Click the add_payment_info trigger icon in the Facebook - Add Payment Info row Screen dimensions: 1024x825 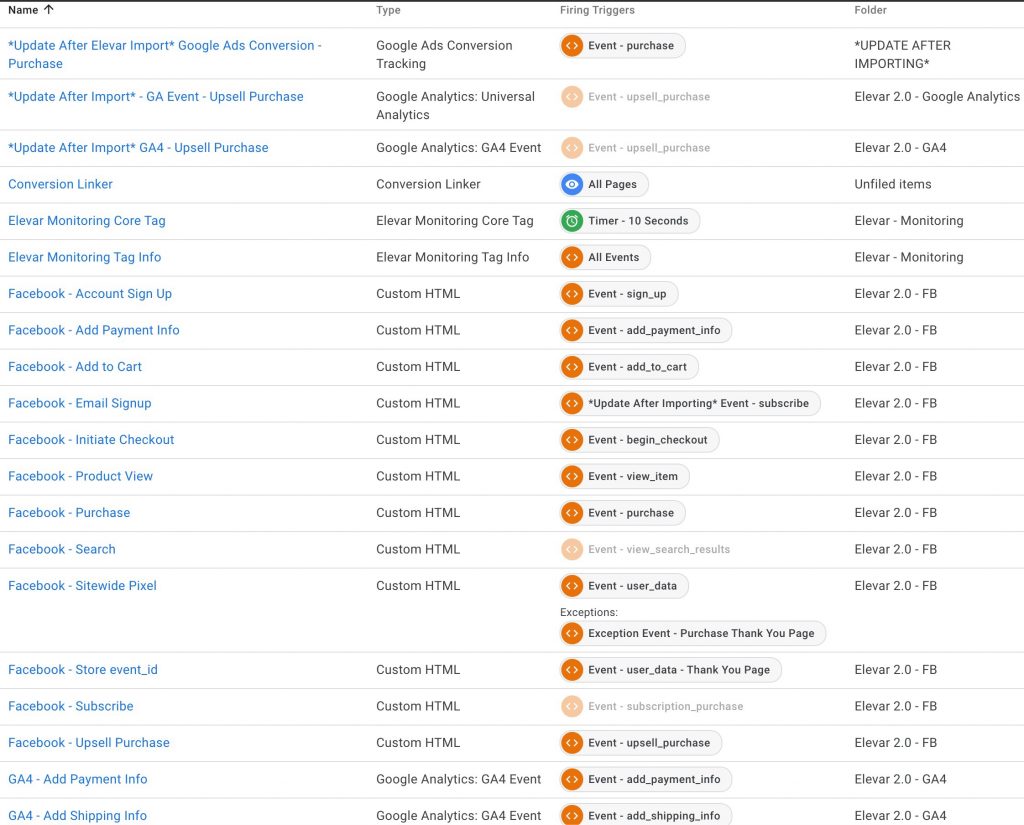[572, 331]
